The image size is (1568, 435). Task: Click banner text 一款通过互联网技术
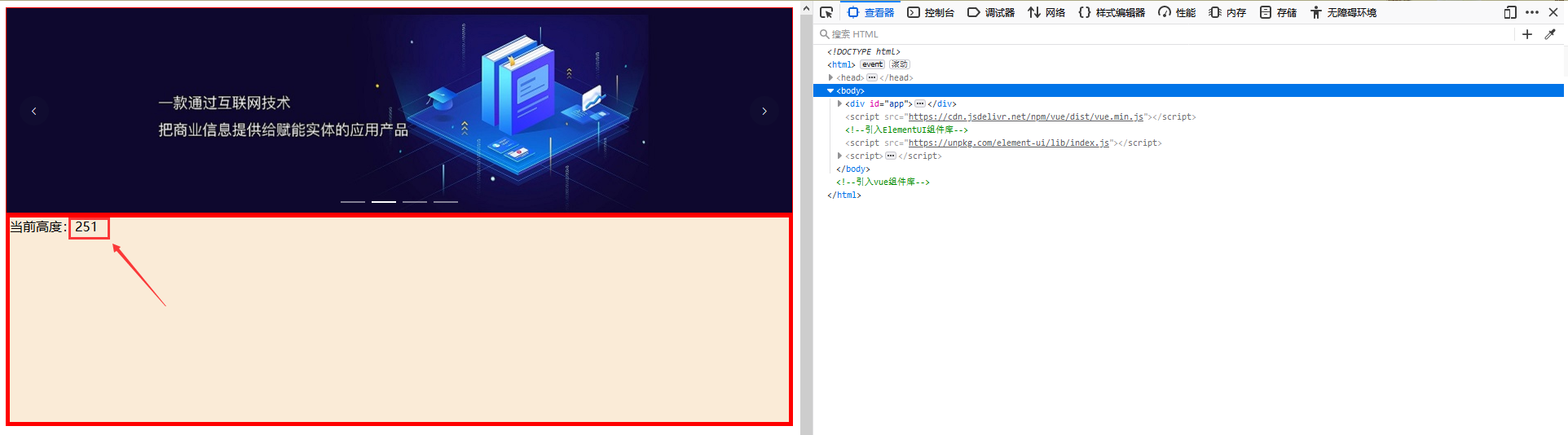[224, 103]
